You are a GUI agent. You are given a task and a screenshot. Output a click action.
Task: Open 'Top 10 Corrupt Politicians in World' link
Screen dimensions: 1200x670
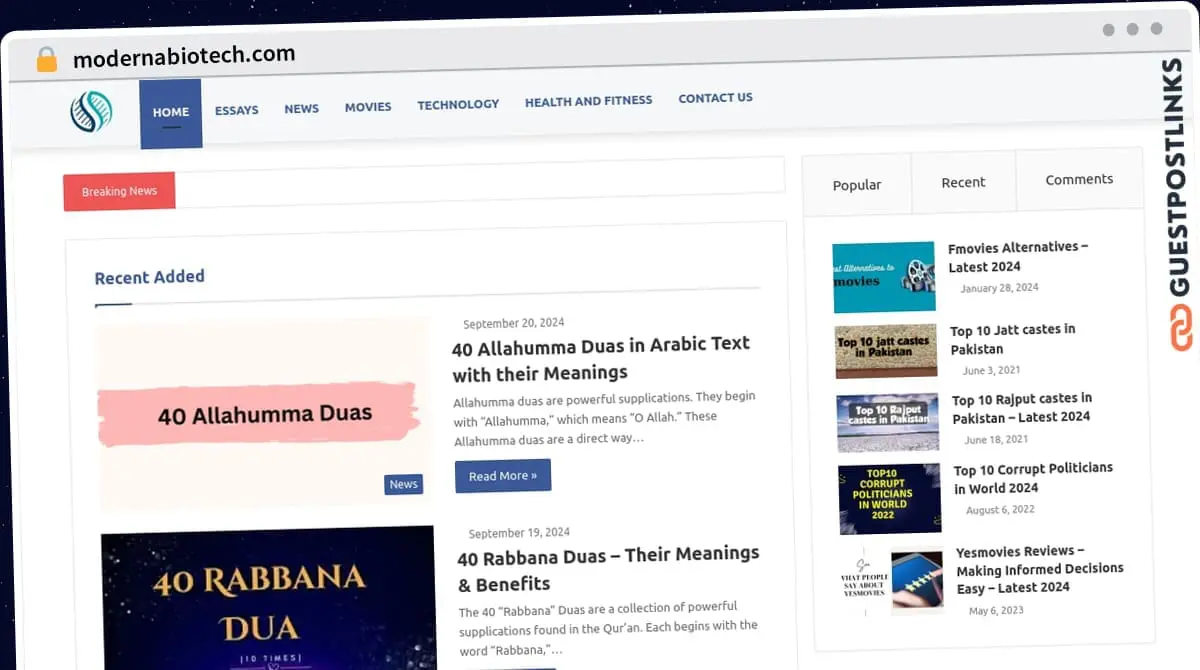1033,478
